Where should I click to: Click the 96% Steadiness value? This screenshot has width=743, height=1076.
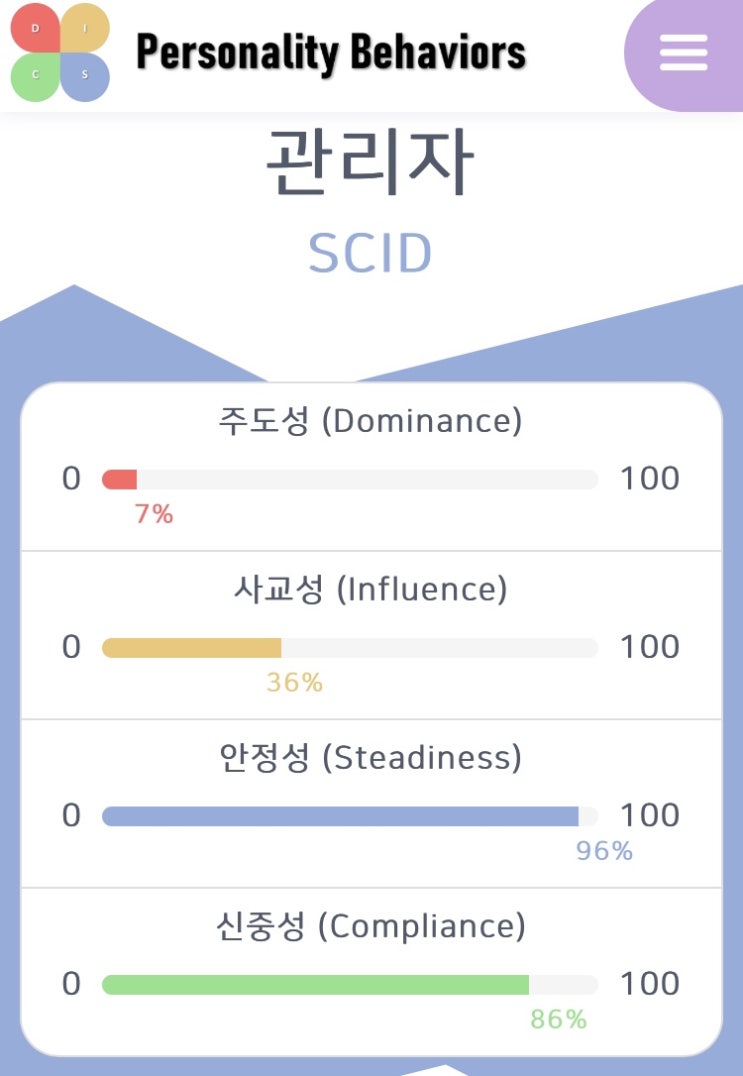pos(604,851)
